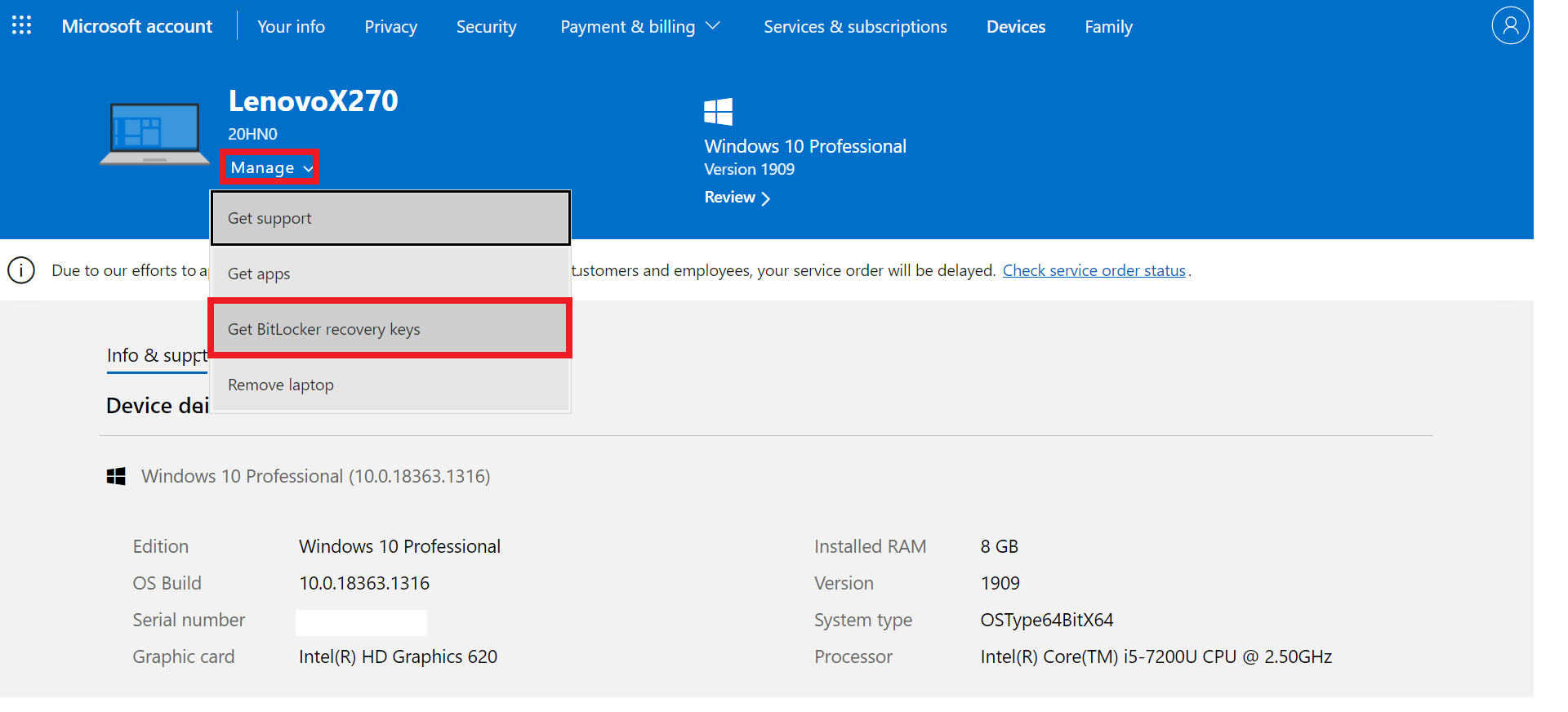Viewport: 1568px width, 712px height.
Task: Click the OS Build value 10.0.18363.1316
Action: click(x=364, y=583)
